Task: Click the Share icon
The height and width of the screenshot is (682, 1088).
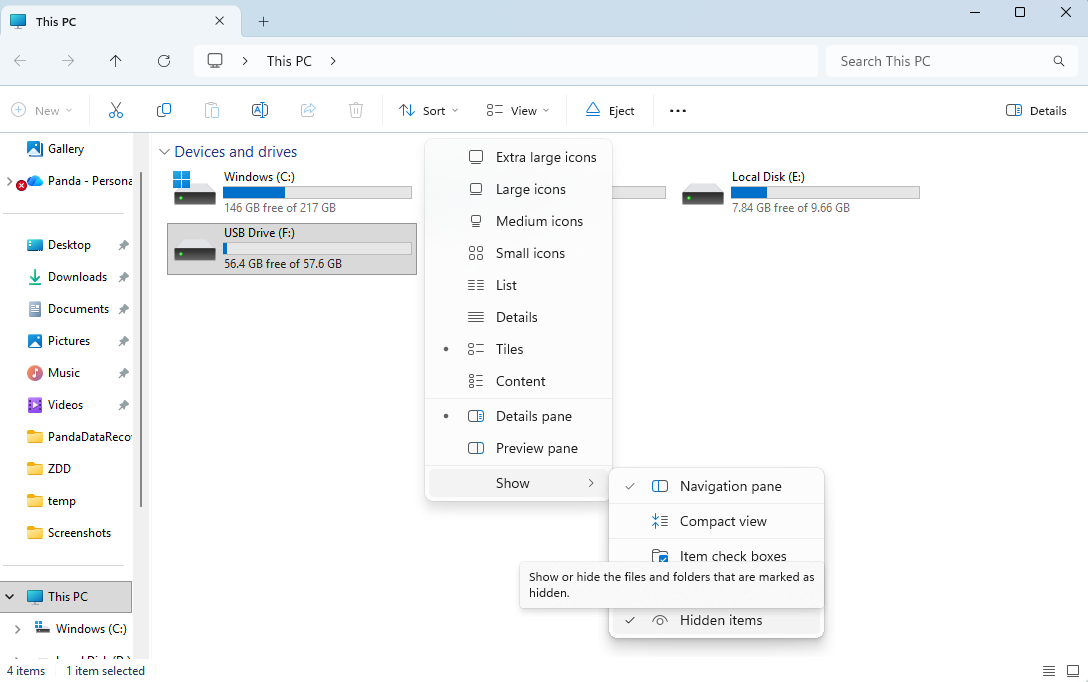Action: click(308, 110)
